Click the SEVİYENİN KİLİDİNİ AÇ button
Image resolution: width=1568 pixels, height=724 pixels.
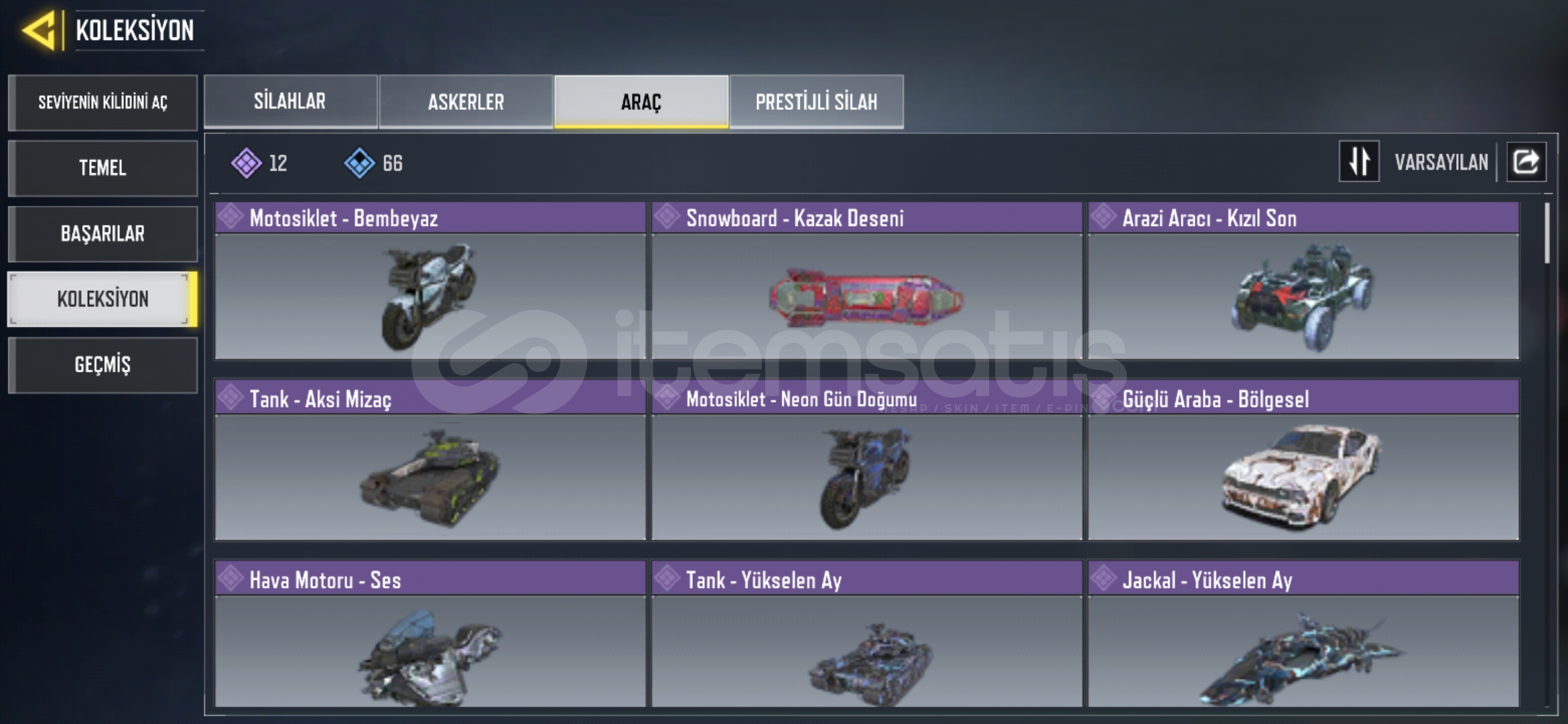[x=103, y=103]
